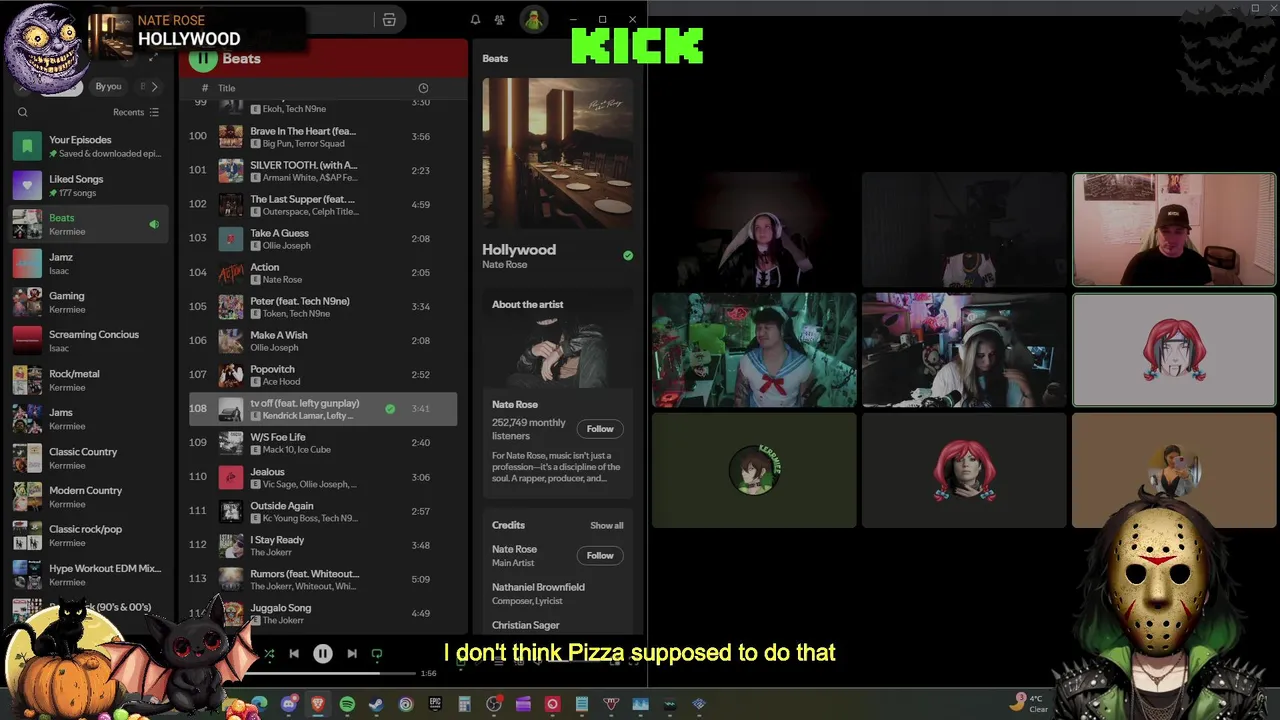Open the Rock/metal playlist
This screenshot has width=1280, height=720.
coord(90,380)
